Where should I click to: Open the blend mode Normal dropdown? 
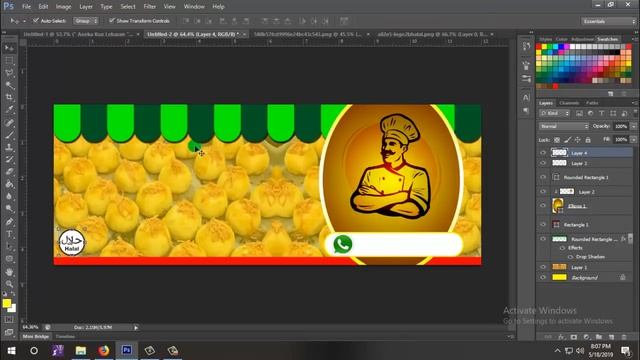pos(564,127)
